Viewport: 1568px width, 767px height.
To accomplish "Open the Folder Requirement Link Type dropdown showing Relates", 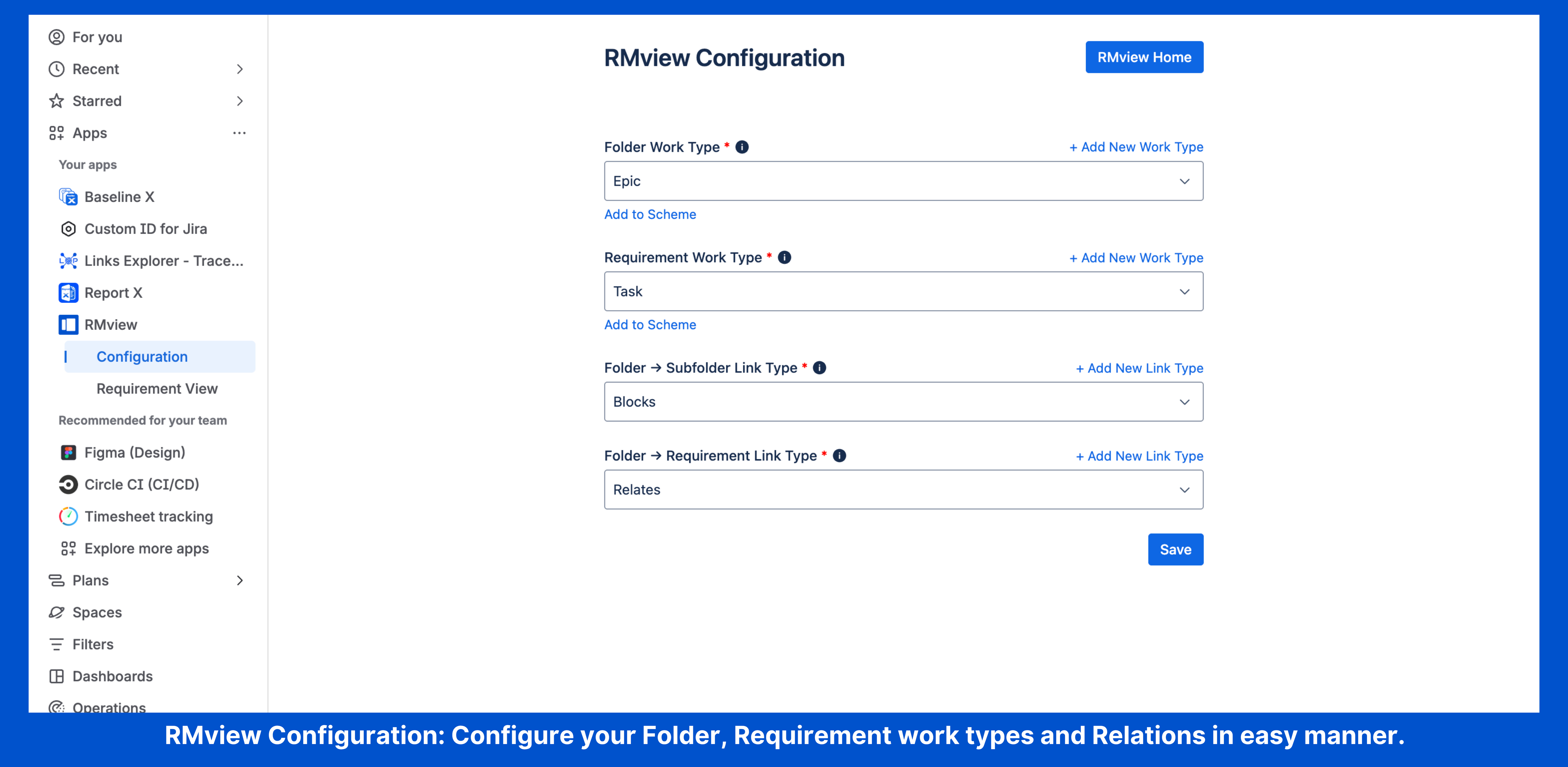I will point(903,489).
